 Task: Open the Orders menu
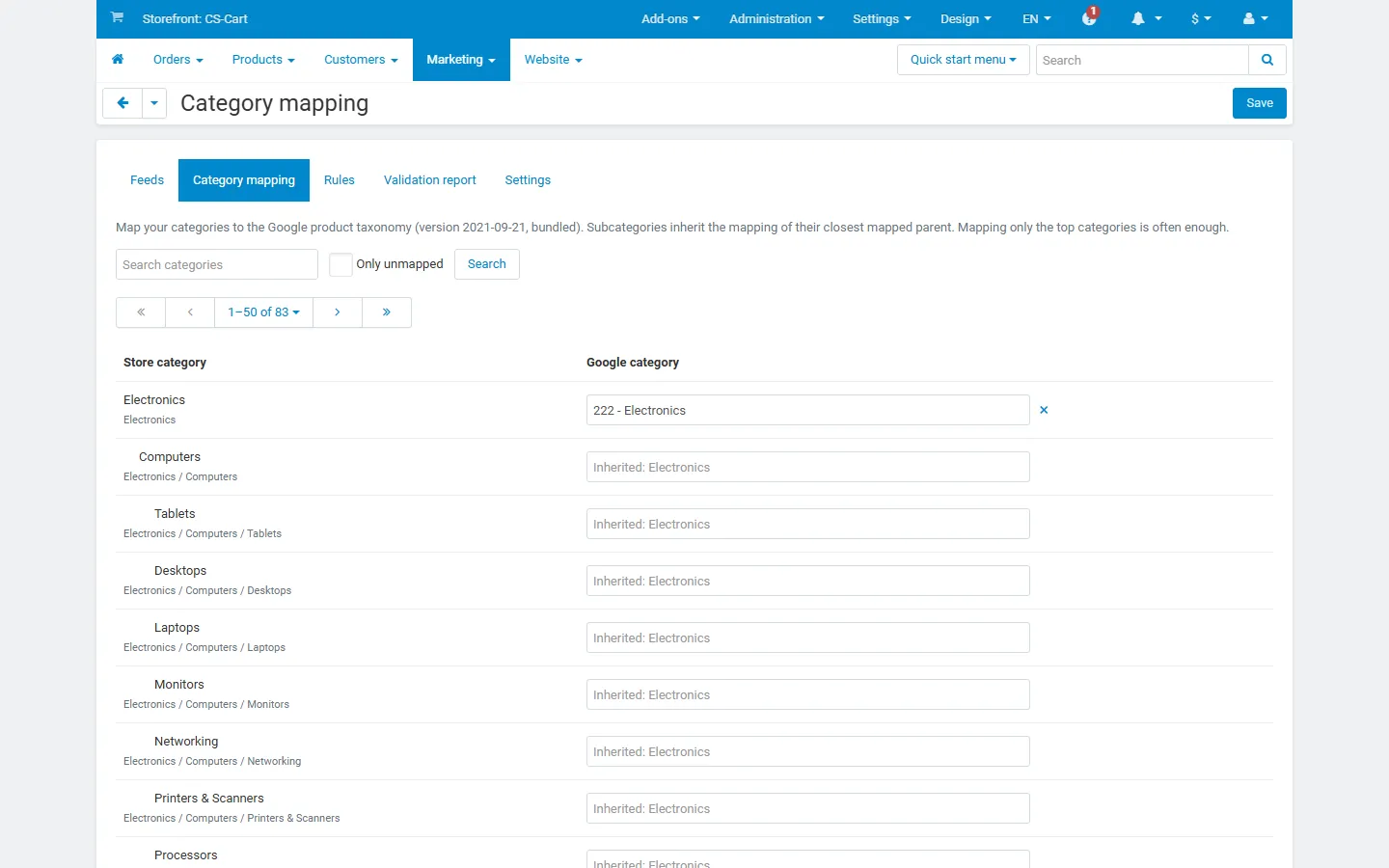tap(178, 60)
